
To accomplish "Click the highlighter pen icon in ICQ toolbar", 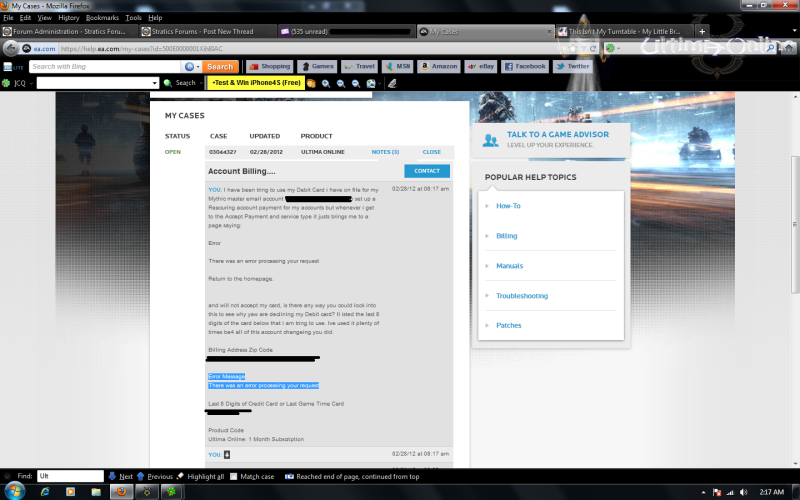I will (x=392, y=83).
